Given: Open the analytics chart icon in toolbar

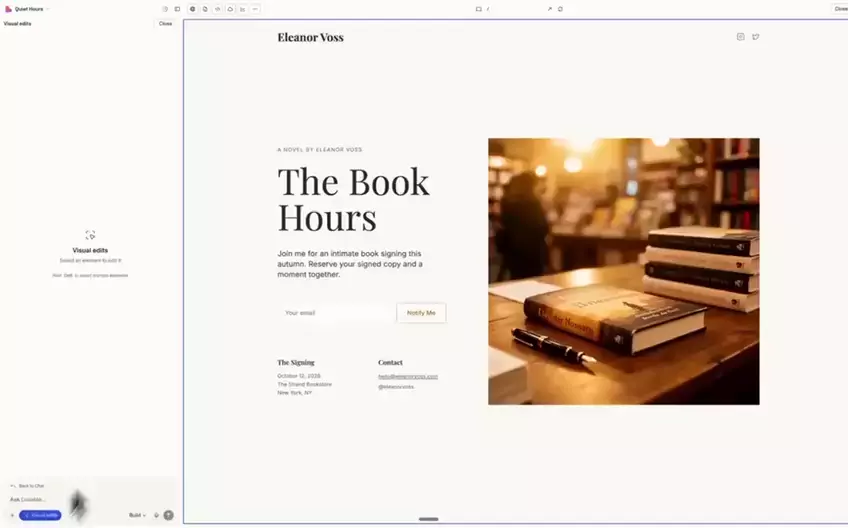Looking at the screenshot, I should pyautogui.click(x=242, y=9).
